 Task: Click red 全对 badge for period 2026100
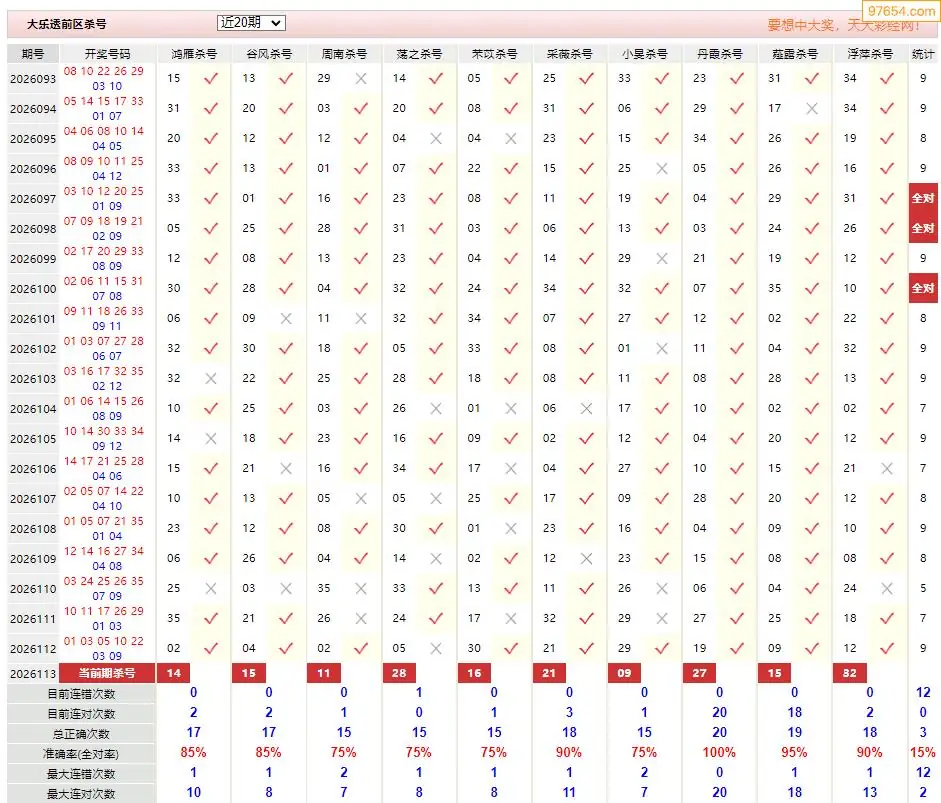click(x=923, y=288)
